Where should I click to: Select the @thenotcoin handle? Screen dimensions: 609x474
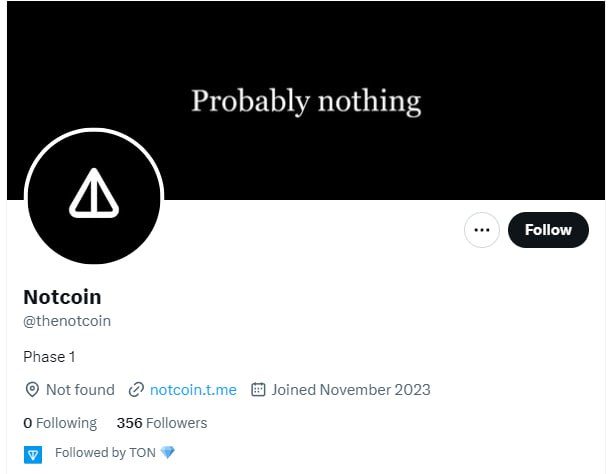point(67,321)
